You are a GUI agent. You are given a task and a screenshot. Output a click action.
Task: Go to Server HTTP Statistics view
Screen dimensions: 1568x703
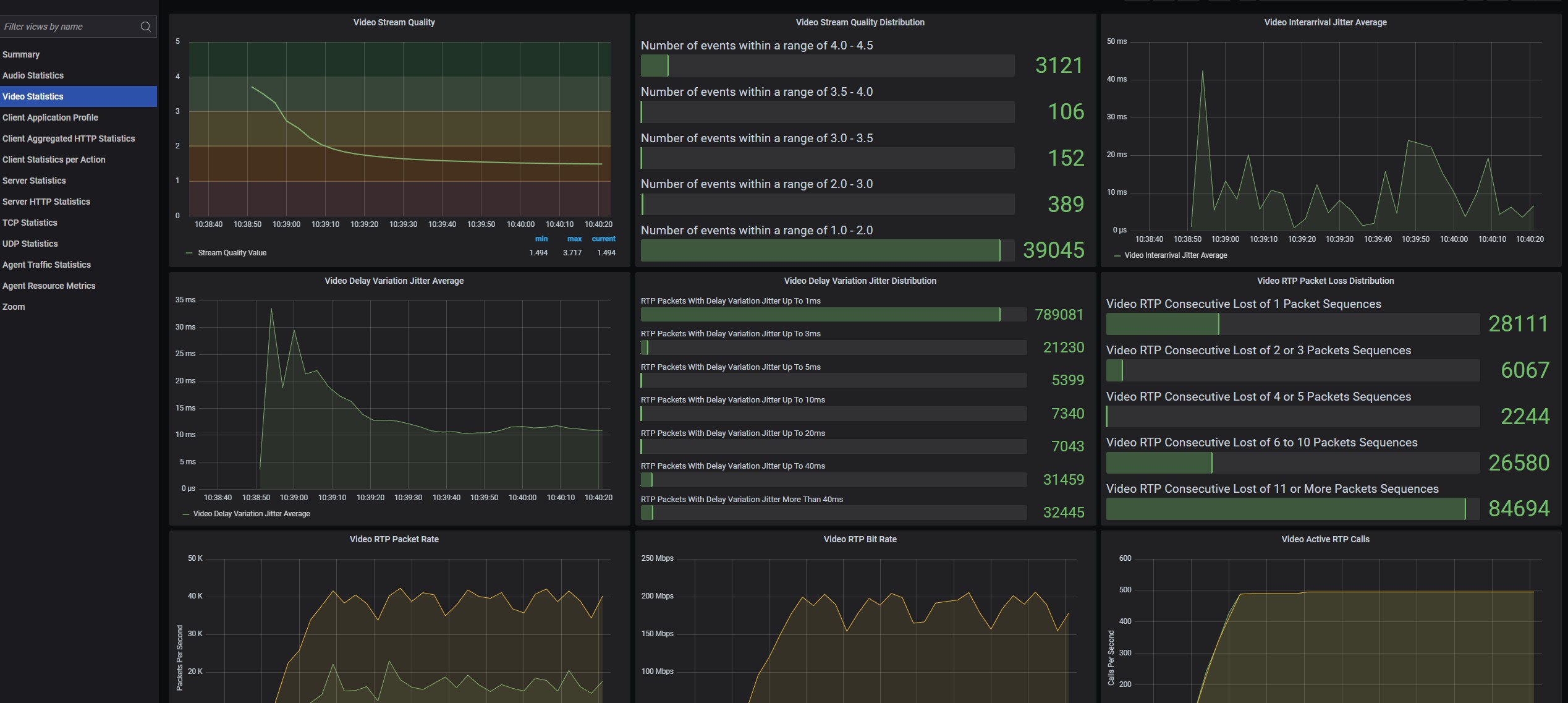(46, 202)
